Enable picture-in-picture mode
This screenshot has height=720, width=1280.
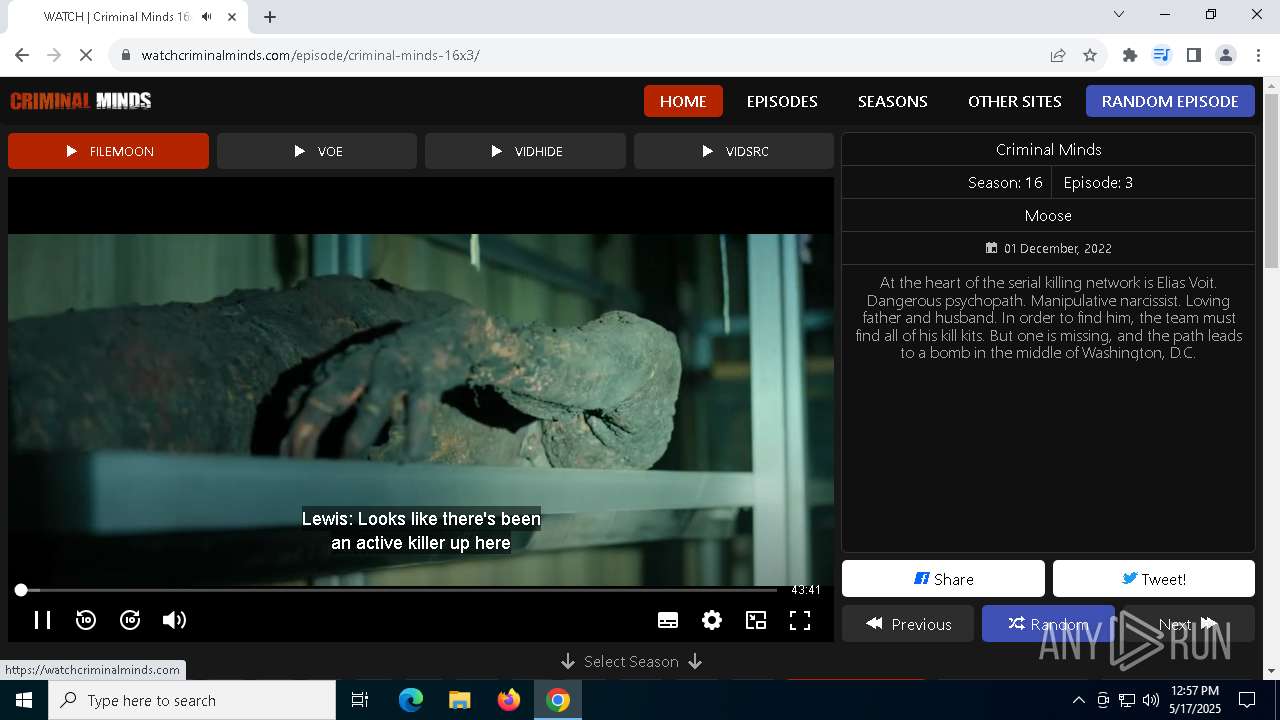[x=756, y=620]
